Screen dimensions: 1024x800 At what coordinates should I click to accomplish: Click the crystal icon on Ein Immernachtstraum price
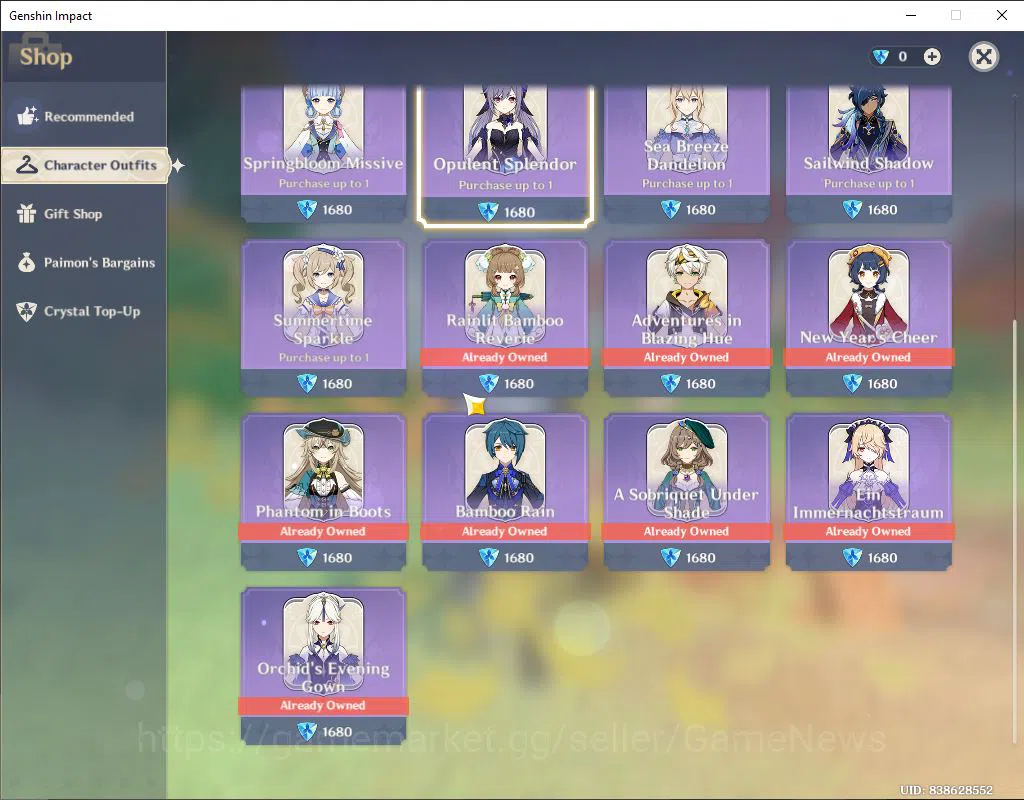(852, 557)
